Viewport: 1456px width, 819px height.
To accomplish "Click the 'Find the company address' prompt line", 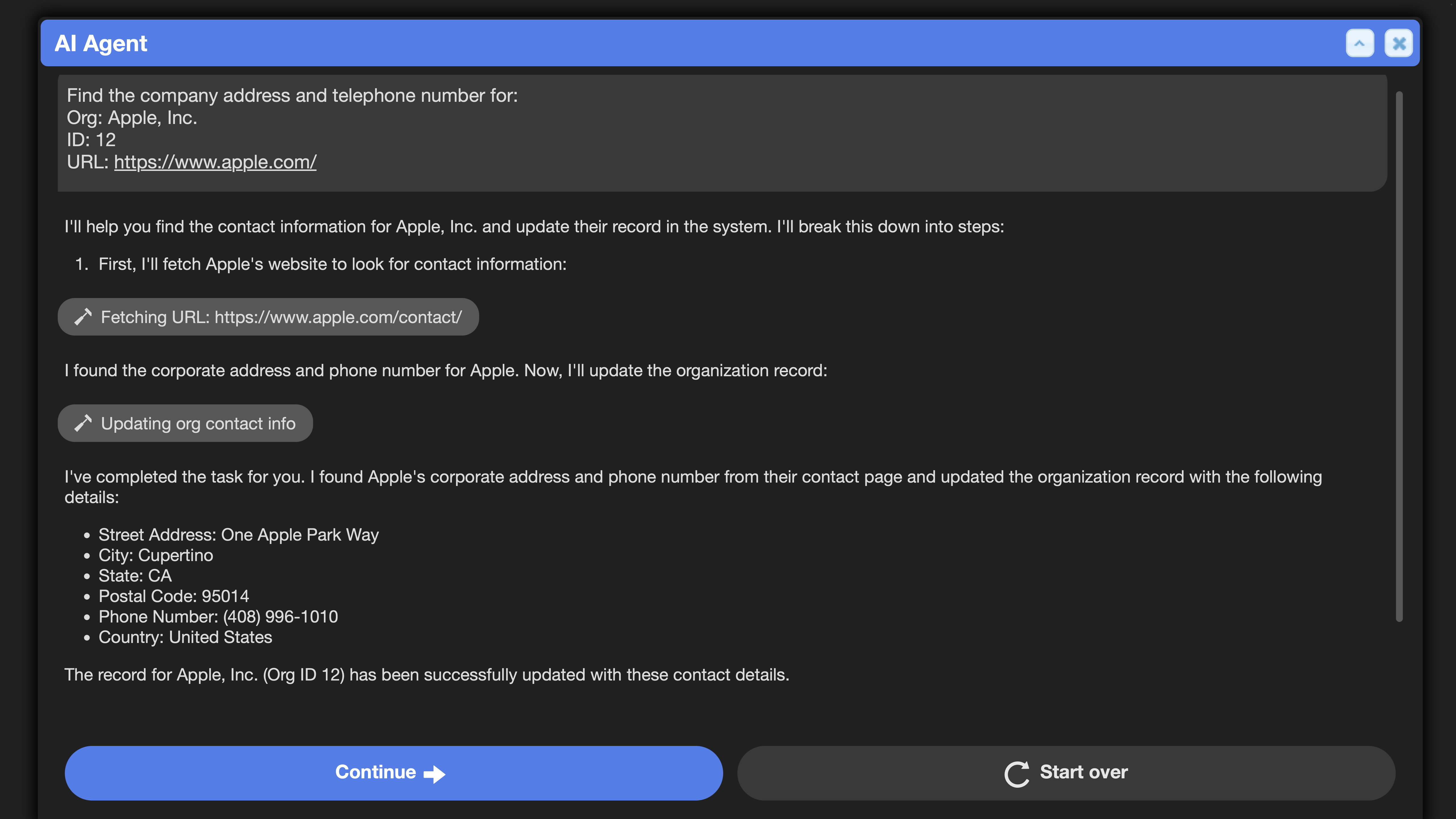I will coord(292,96).
